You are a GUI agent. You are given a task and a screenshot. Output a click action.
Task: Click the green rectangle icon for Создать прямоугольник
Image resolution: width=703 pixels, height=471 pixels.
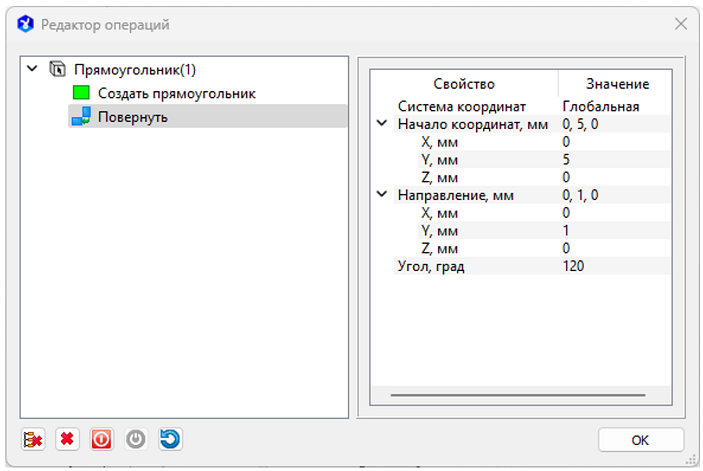pyautogui.click(x=81, y=93)
